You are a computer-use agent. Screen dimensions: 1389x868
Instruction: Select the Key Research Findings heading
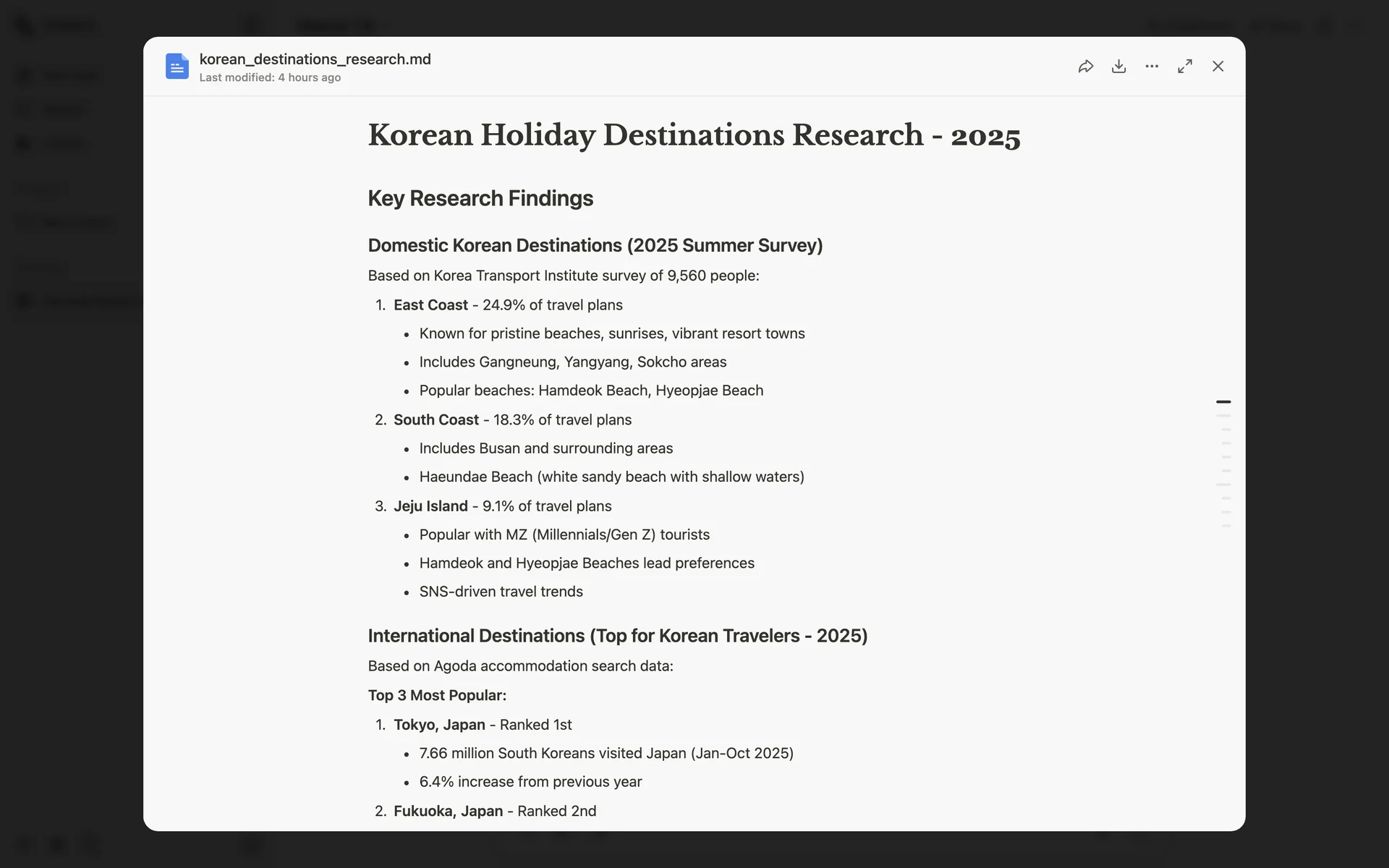coord(480,198)
